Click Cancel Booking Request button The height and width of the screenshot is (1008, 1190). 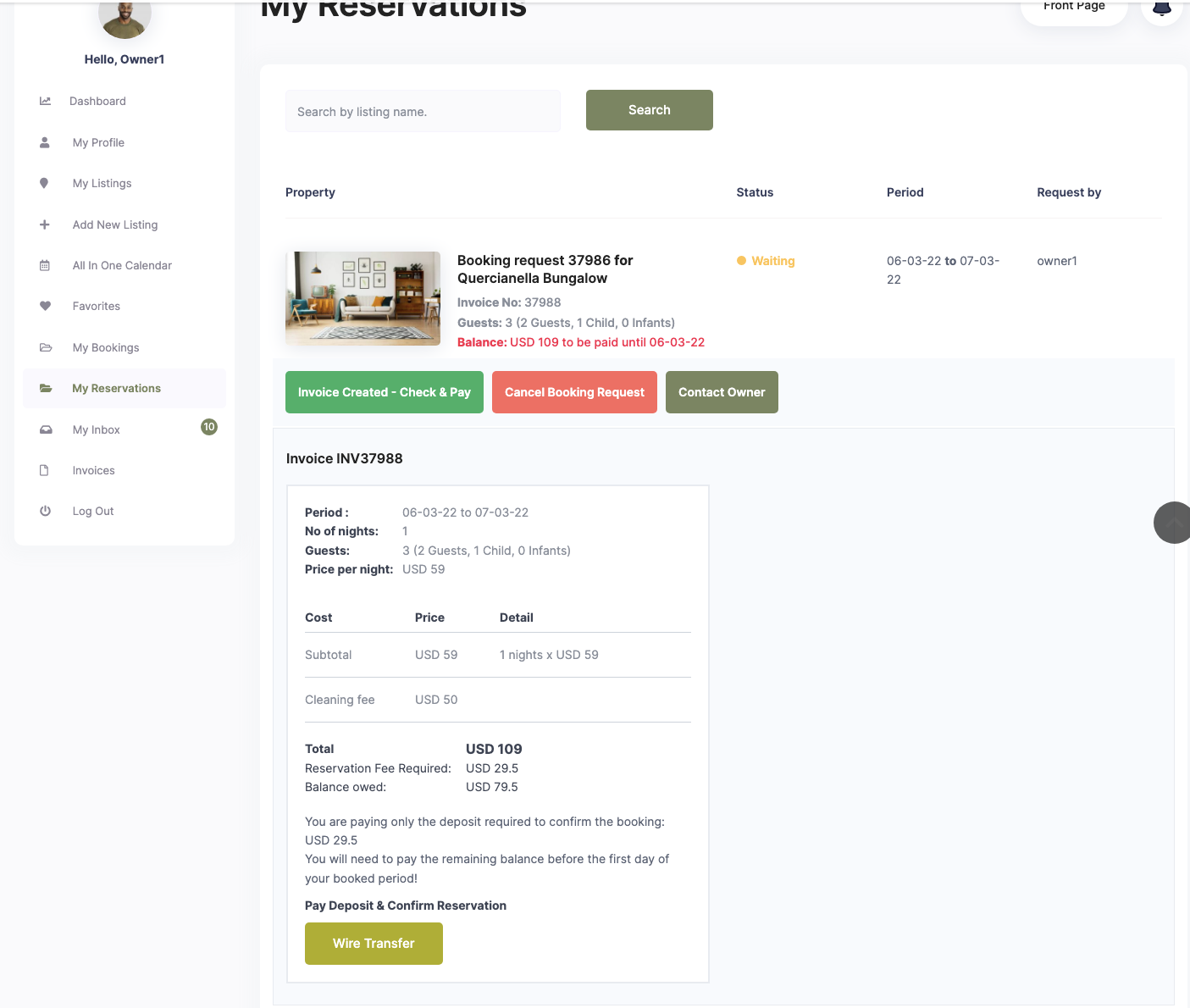tap(574, 392)
